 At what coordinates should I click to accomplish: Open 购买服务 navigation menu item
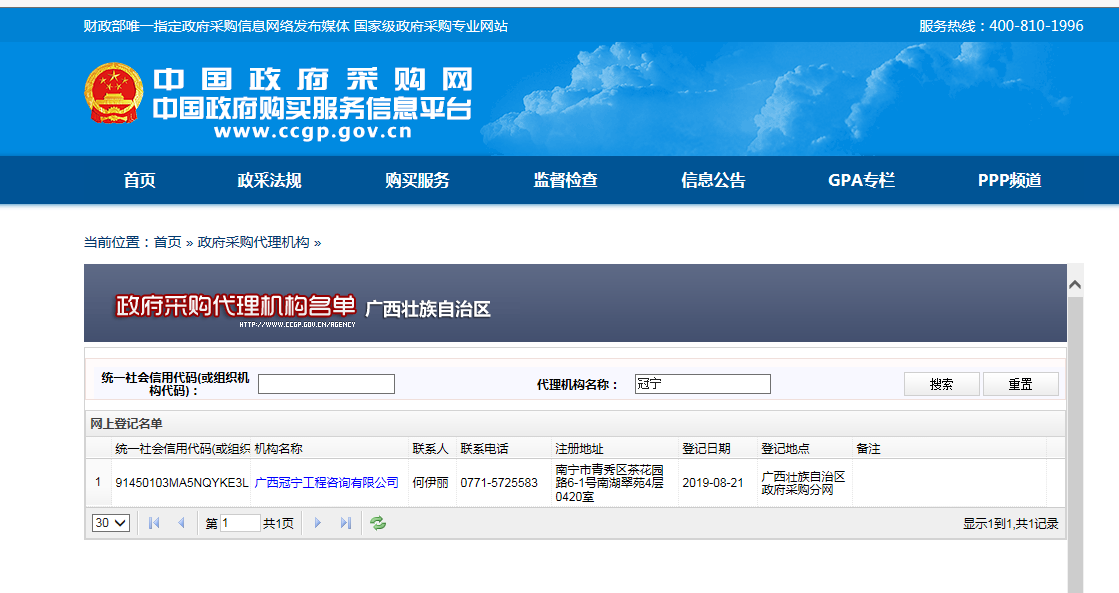click(x=417, y=180)
